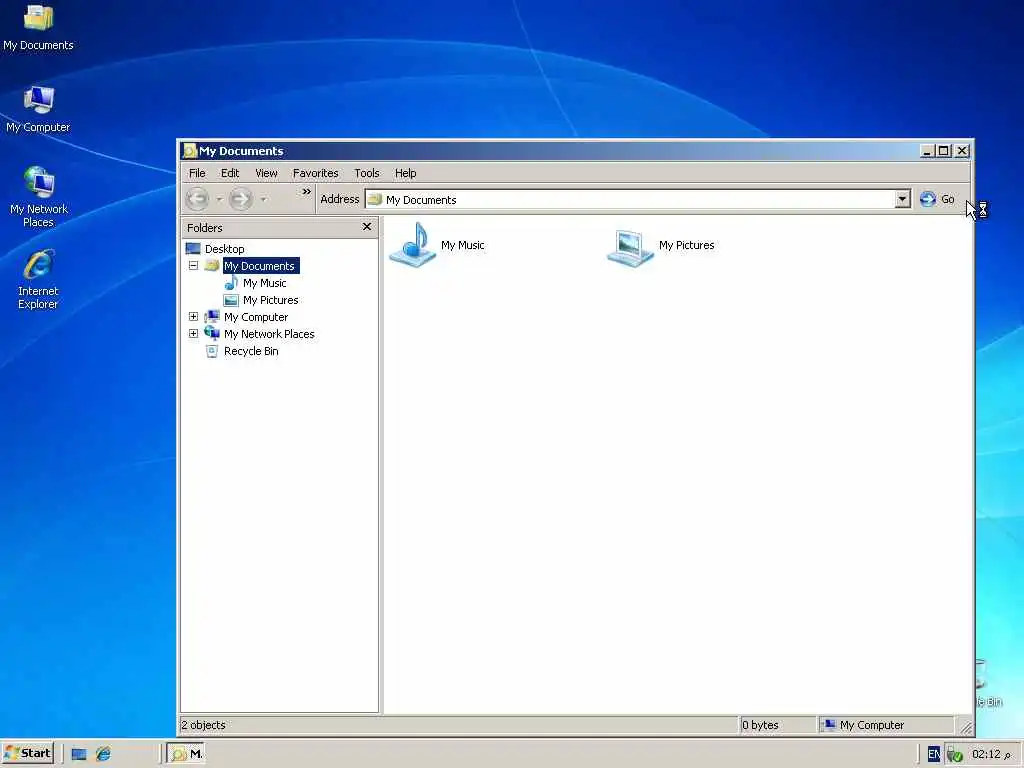This screenshot has height=768, width=1024.
Task: Open the Tools menu
Action: [x=367, y=173]
